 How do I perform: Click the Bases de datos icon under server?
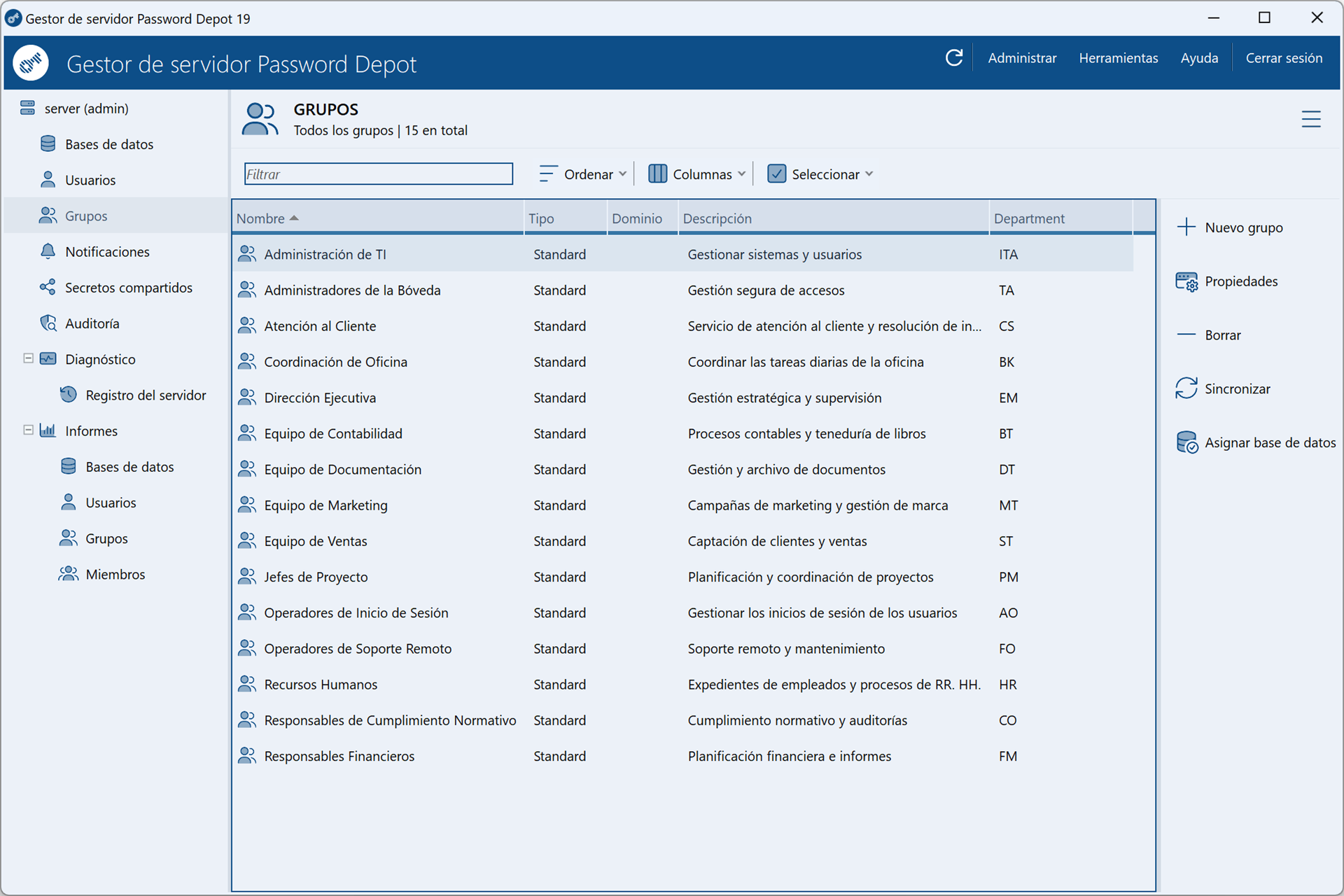(x=48, y=143)
